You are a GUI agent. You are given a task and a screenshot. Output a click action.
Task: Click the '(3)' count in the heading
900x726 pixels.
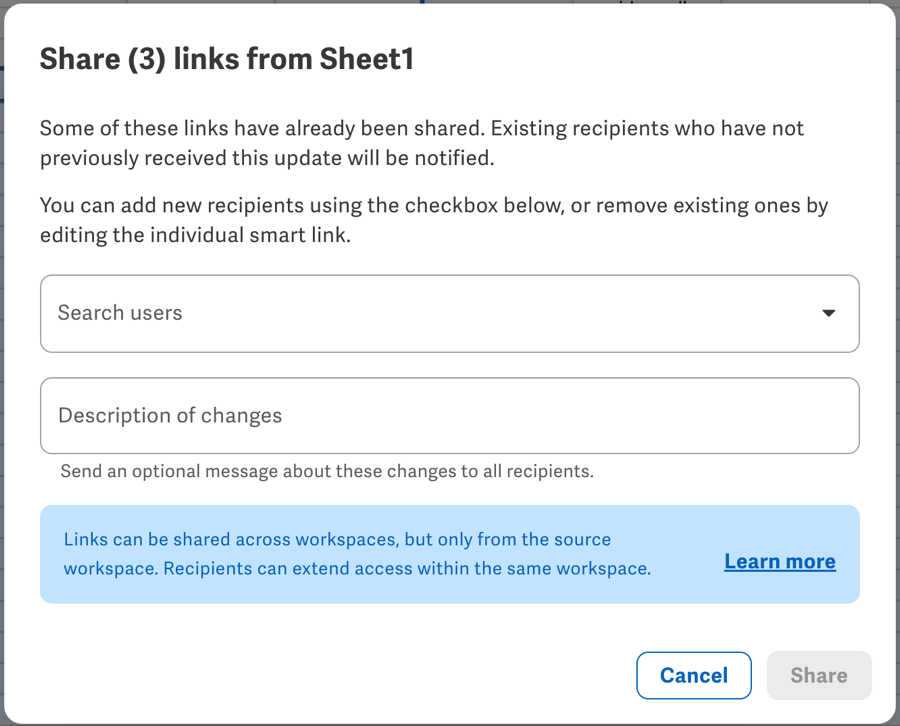tap(146, 60)
